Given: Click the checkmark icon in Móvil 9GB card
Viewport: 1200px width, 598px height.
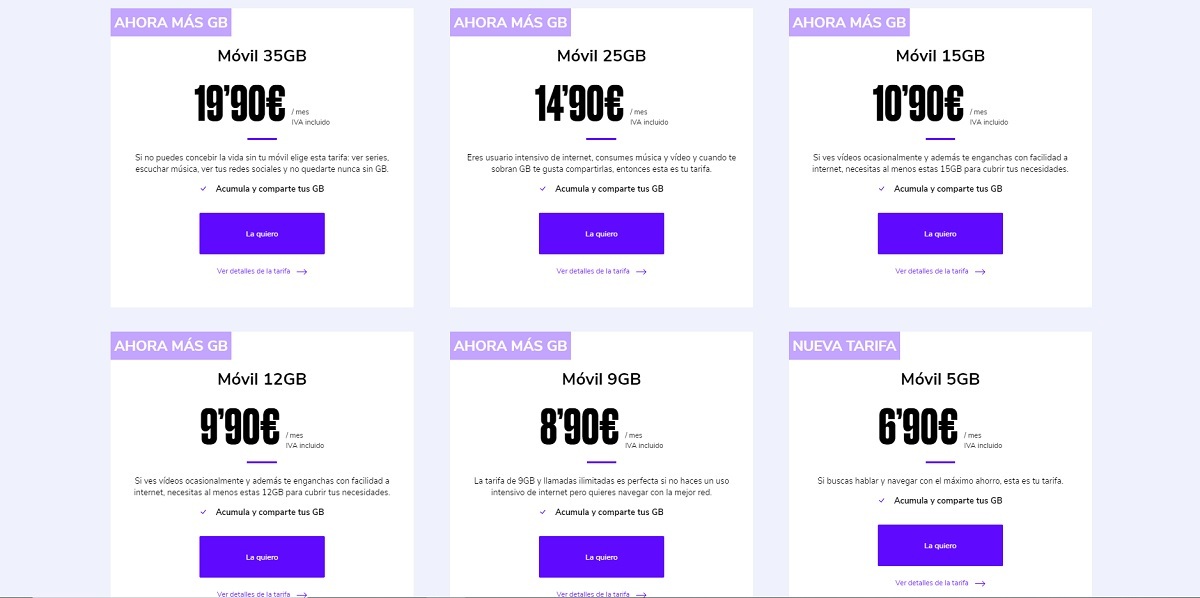Looking at the screenshot, I should tap(543, 512).
